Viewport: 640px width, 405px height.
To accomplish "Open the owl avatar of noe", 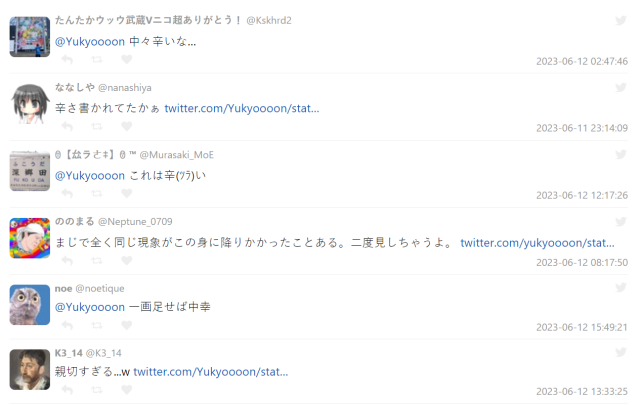I will (x=30, y=305).
